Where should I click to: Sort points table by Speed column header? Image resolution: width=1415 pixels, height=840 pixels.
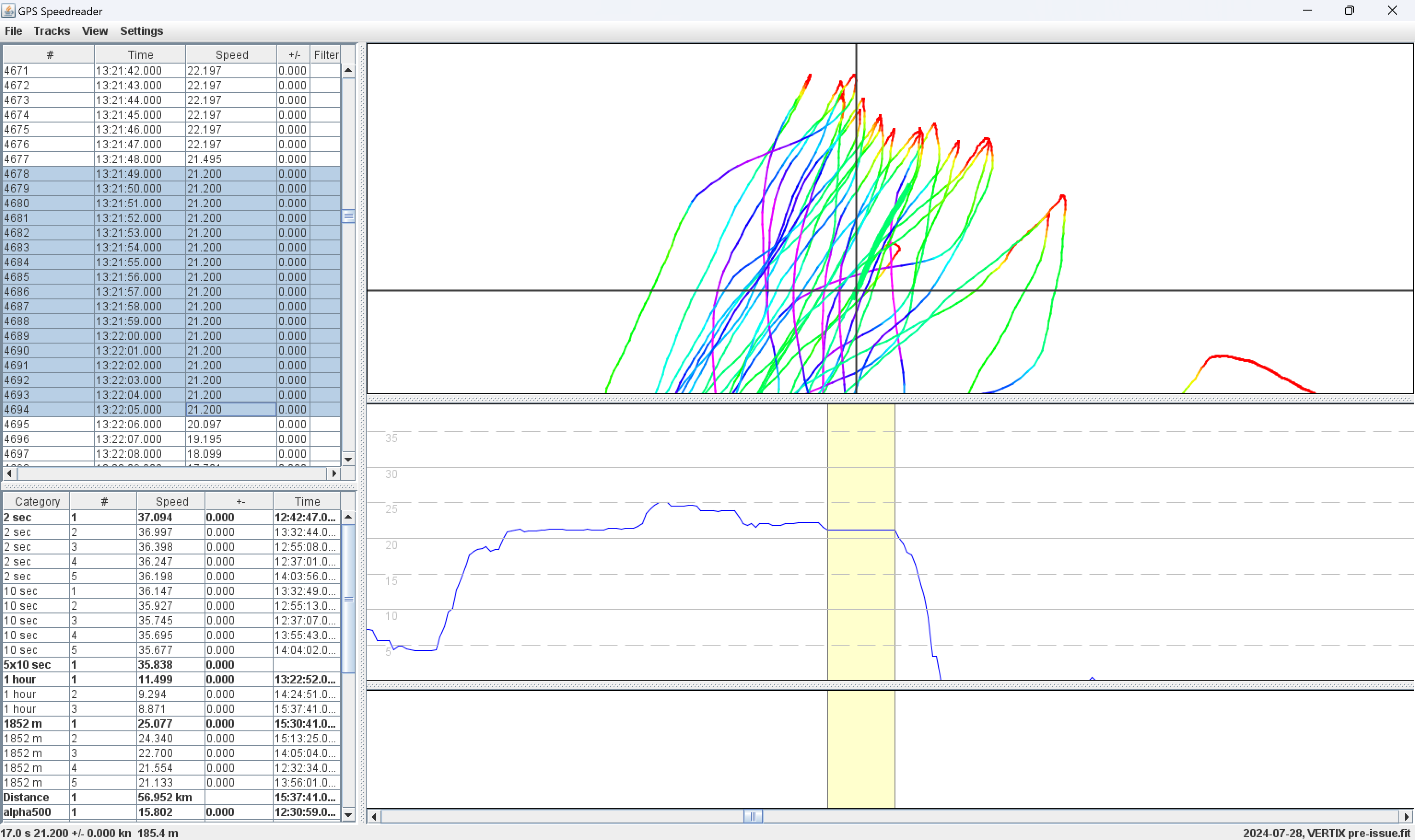click(x=232, y=55)
